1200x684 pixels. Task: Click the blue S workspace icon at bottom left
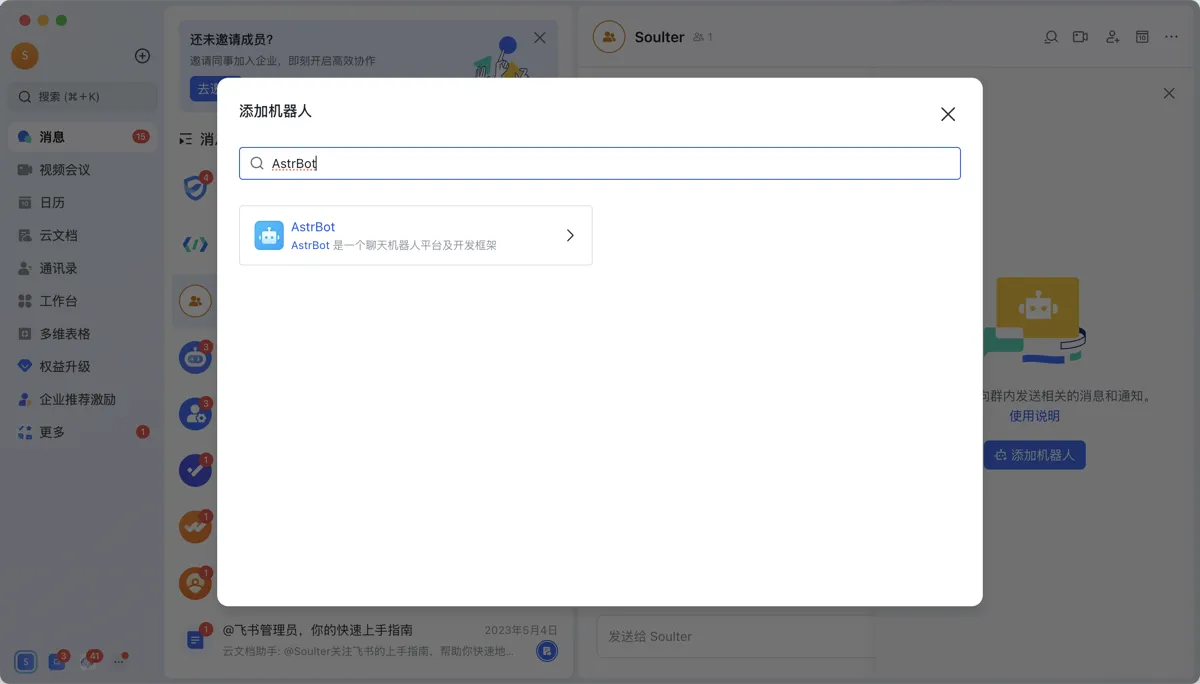(25, 661)
